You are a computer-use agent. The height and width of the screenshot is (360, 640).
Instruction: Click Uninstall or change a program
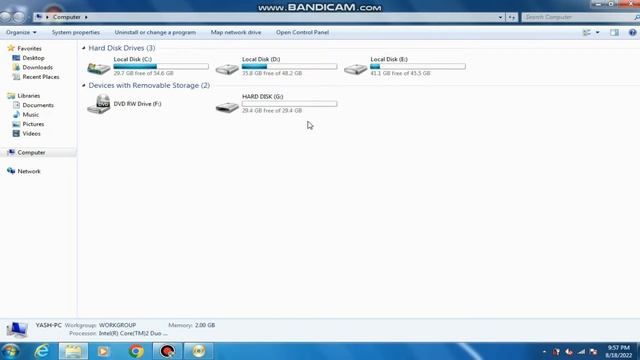click(x=155, y=32)
